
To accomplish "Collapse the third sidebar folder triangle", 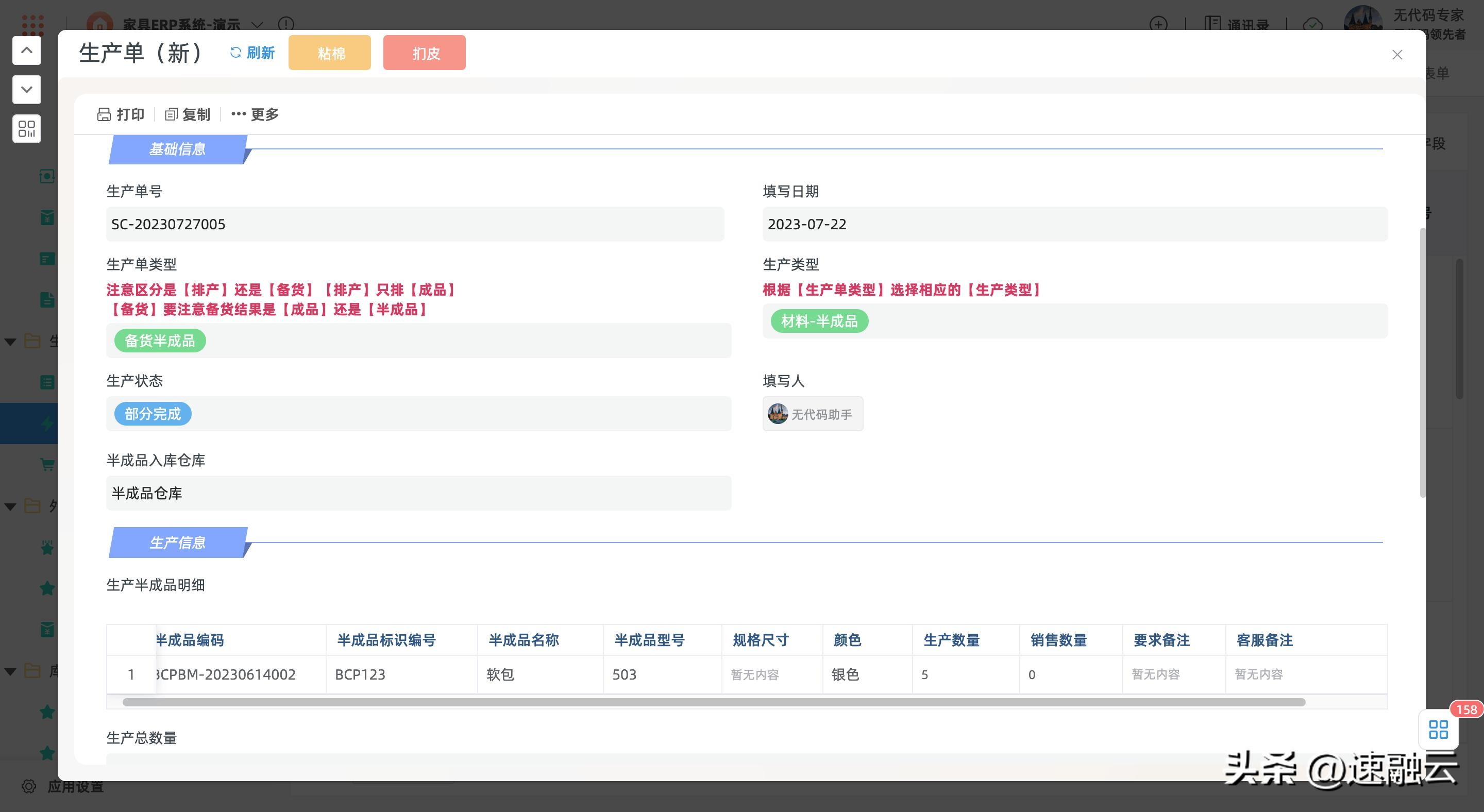I will (10, 671).
